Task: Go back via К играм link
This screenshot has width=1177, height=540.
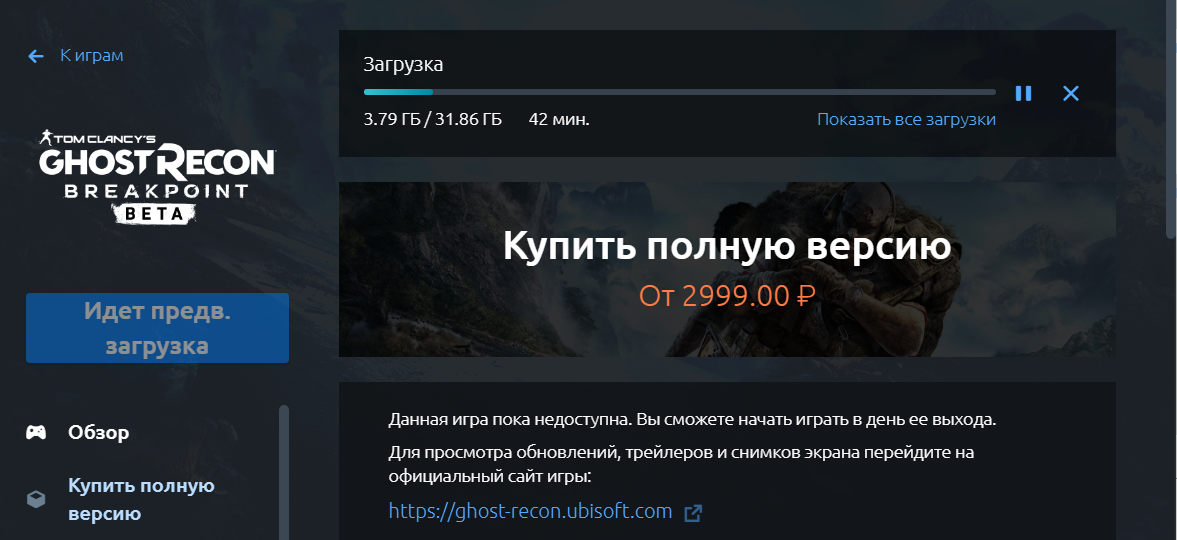Action: pyautogui.click(x=92, y=56)
